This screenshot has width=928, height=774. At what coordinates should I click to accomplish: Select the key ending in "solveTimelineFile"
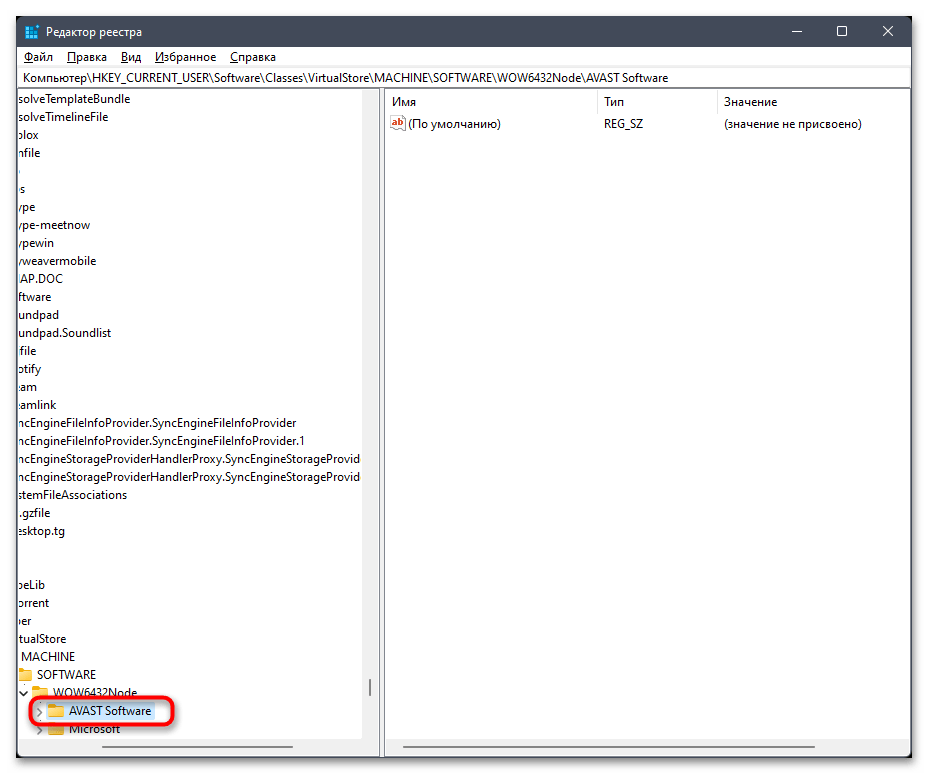tap(63, 117)
